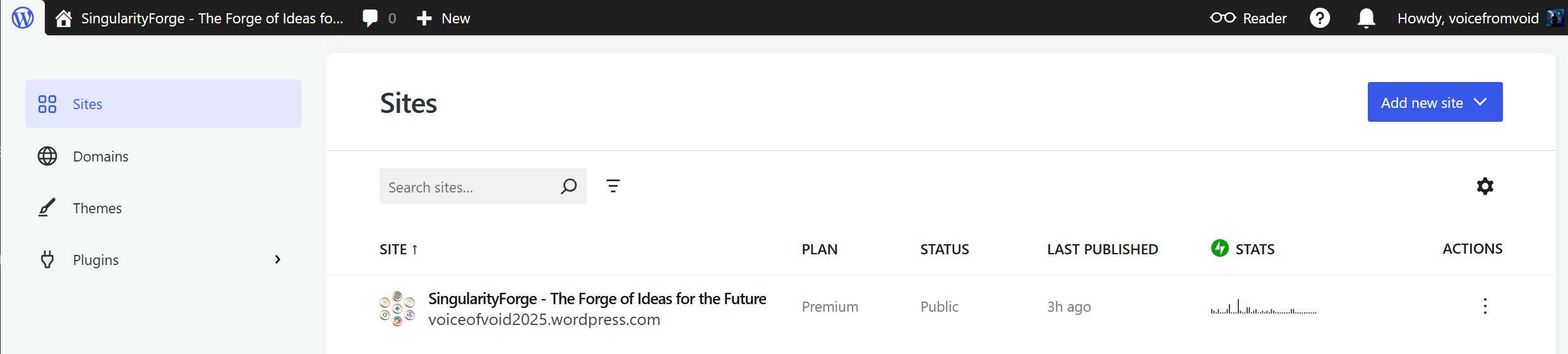The height and width of the screenshot is (354, 1568).
Task: Open the Reader glasses link
Action: (1248, 18)
